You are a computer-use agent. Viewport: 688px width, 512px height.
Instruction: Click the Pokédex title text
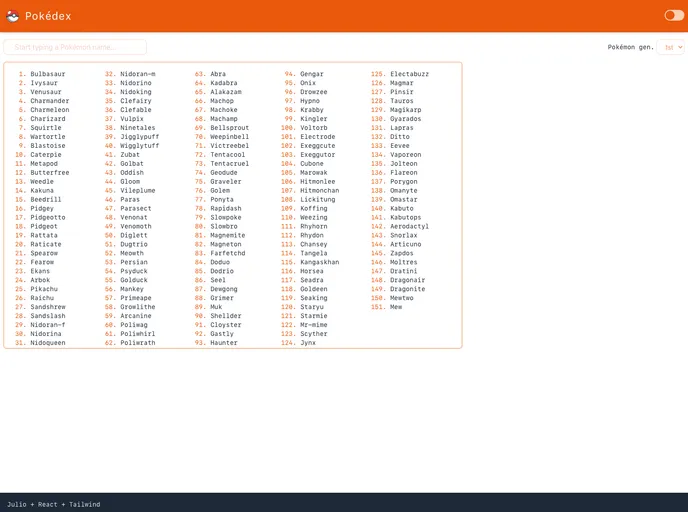coord(48,15)
